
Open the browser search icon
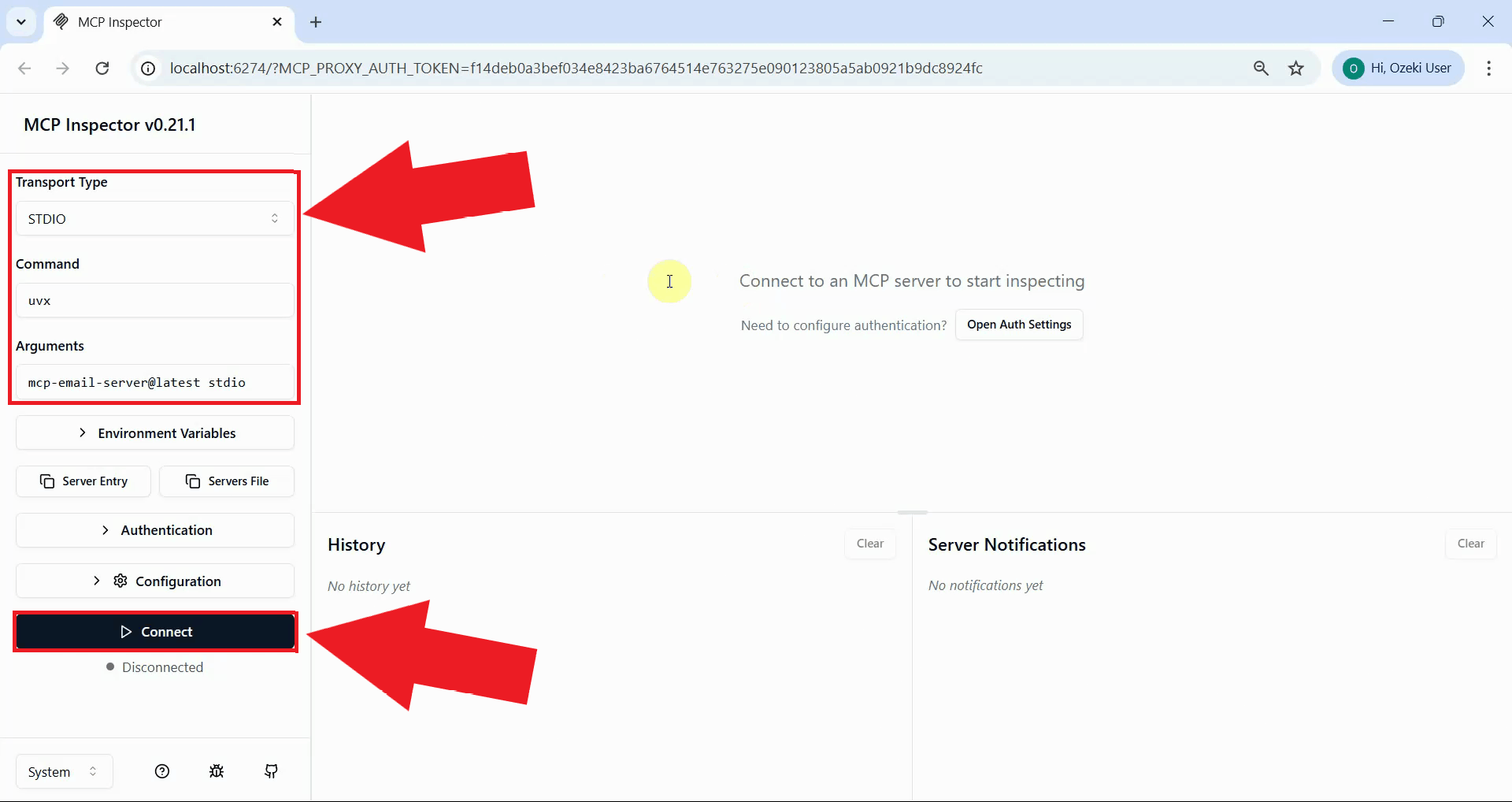click(1261, 68)
